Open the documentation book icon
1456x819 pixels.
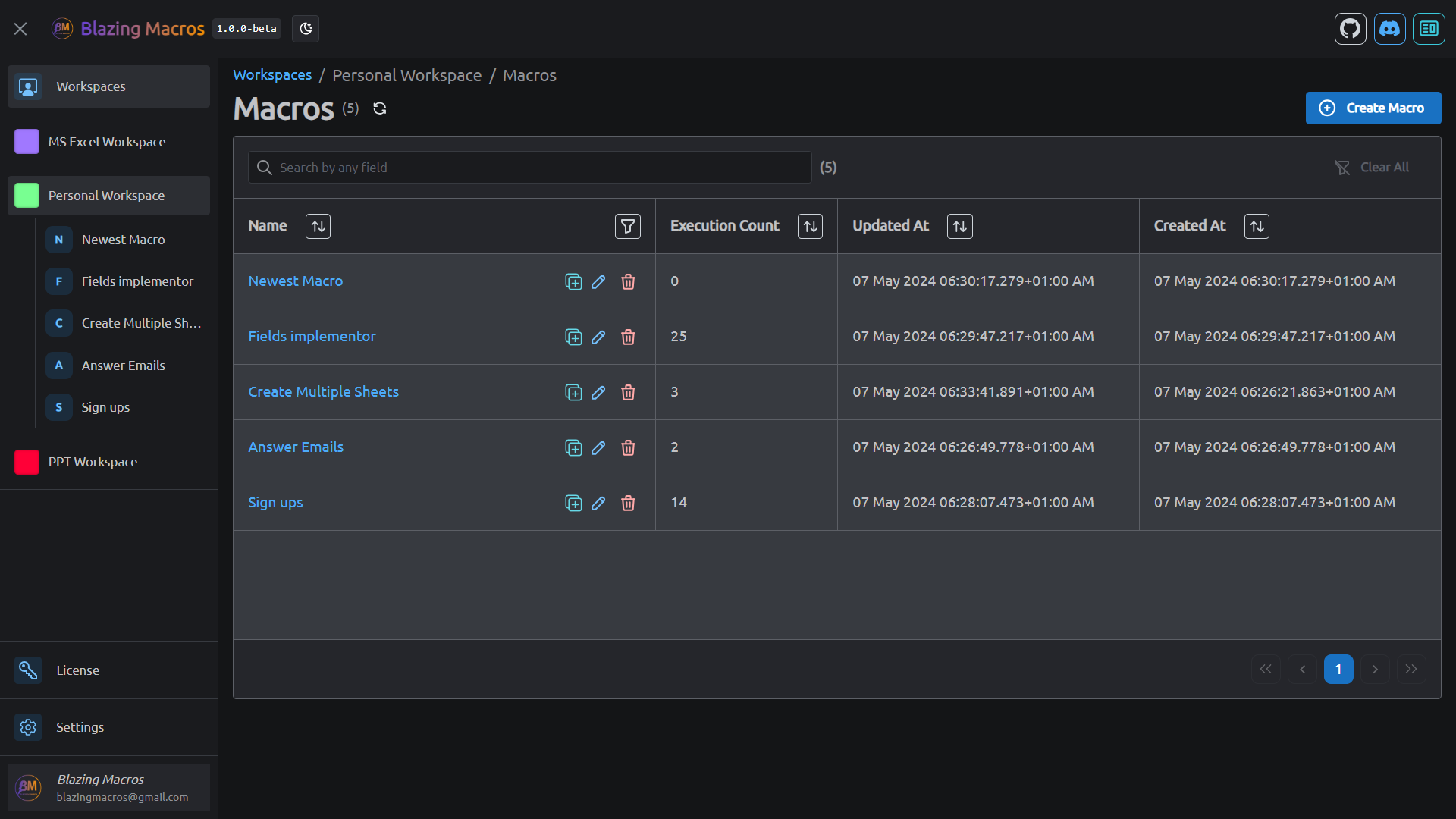1429,29
